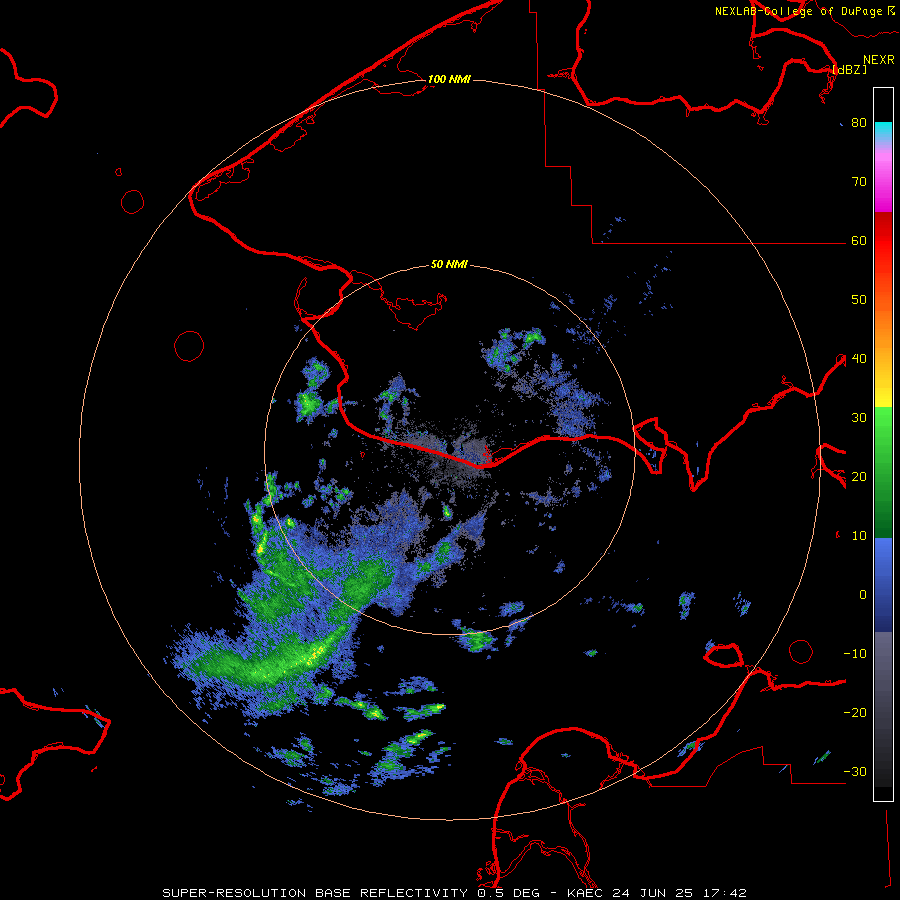
Task: Click the '0' value on the dBZ scale
Action: click(x=862, y=595)
